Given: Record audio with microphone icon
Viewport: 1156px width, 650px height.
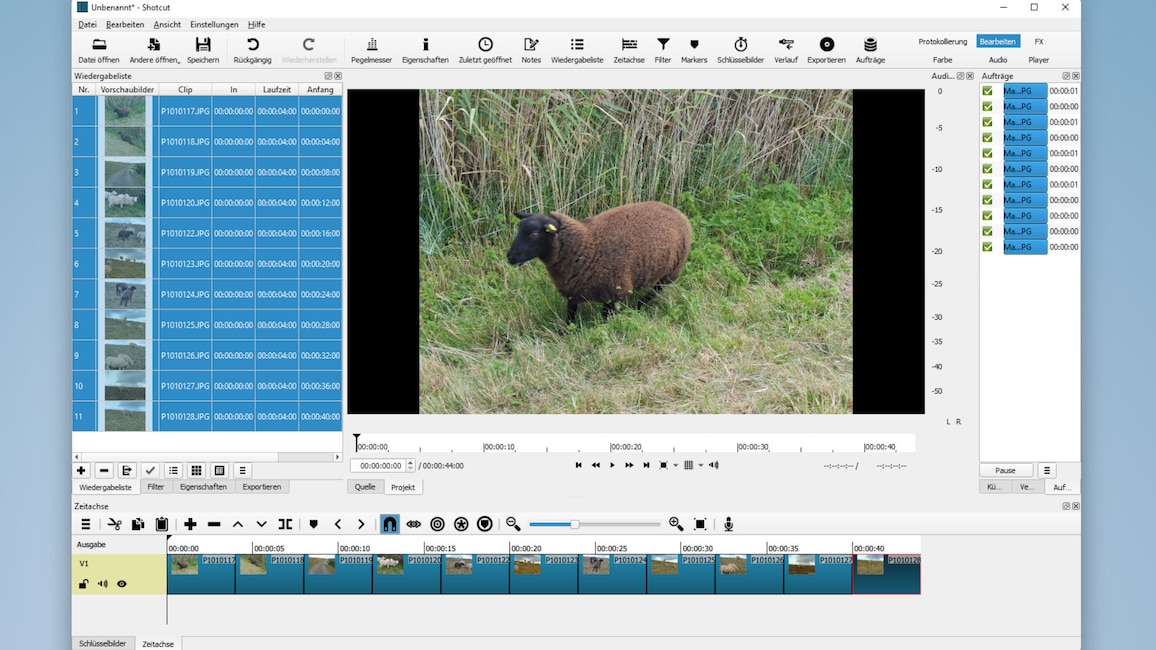Looking at the screenshot, I should [x=728, y=524].
